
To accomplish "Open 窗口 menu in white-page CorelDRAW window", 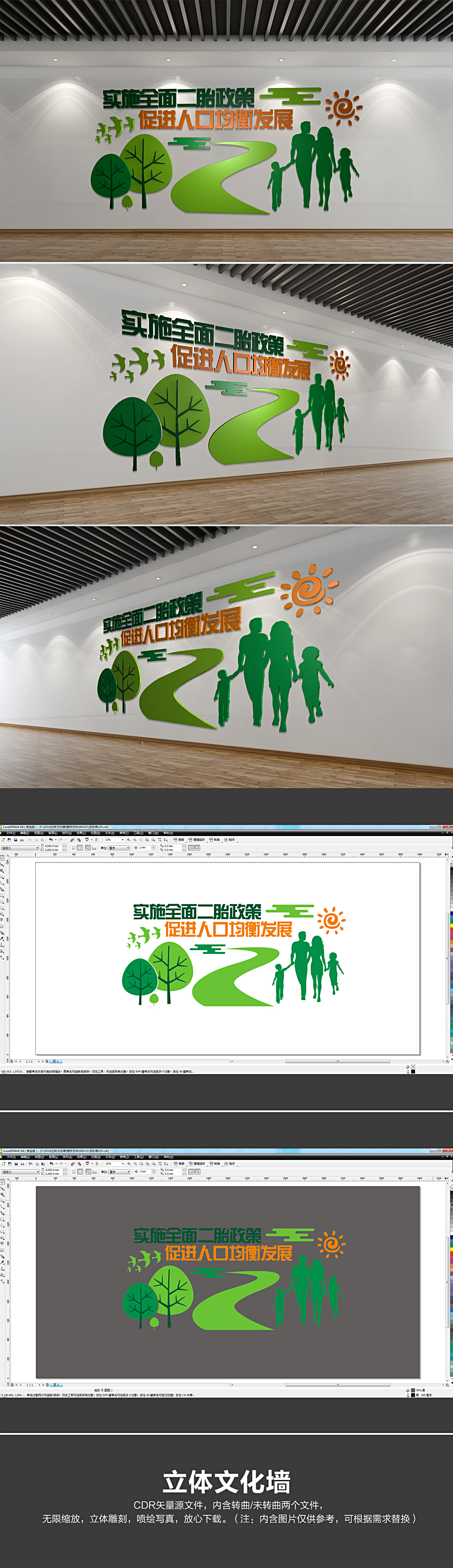I will pos(152,833).
